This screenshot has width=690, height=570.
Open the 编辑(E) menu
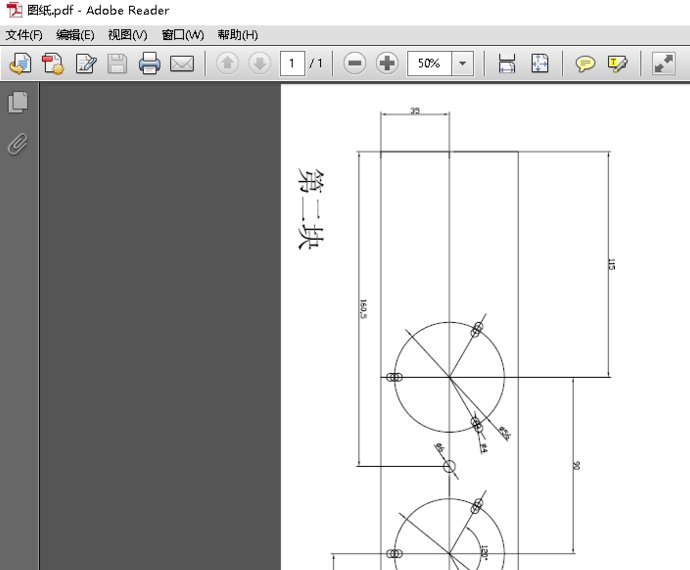point(75,35)
